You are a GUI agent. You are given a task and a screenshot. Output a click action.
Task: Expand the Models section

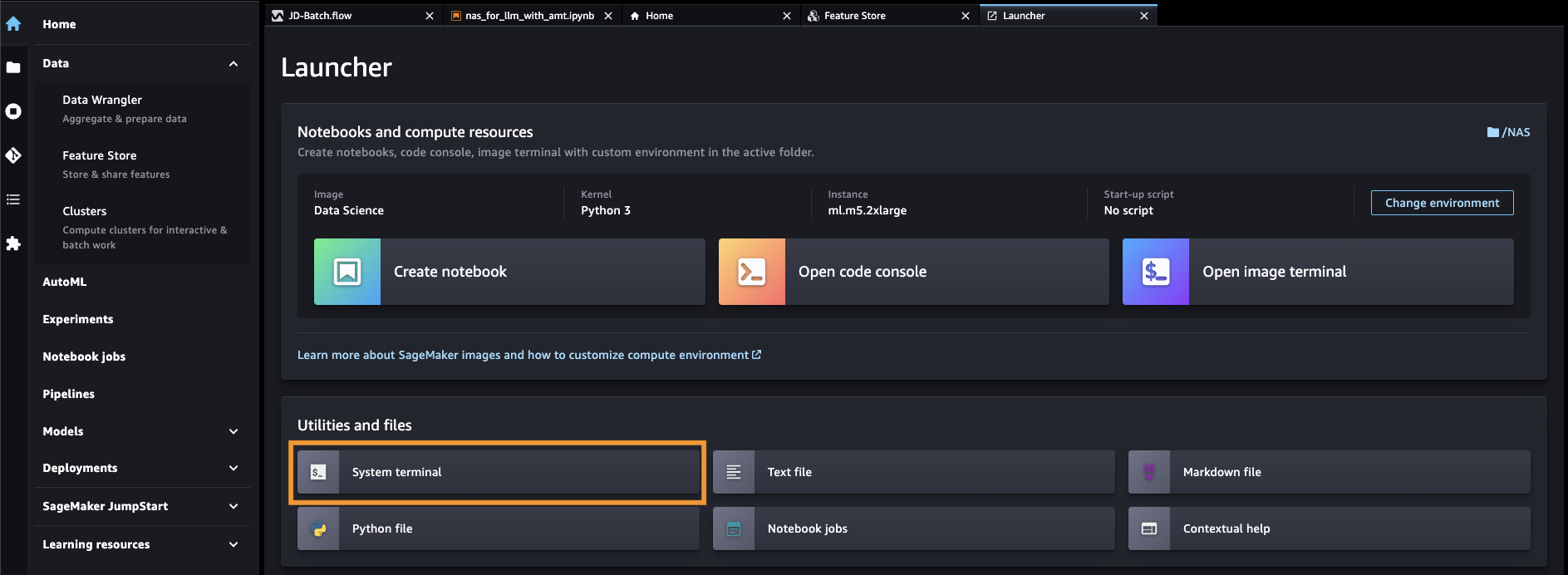point(233,431)
